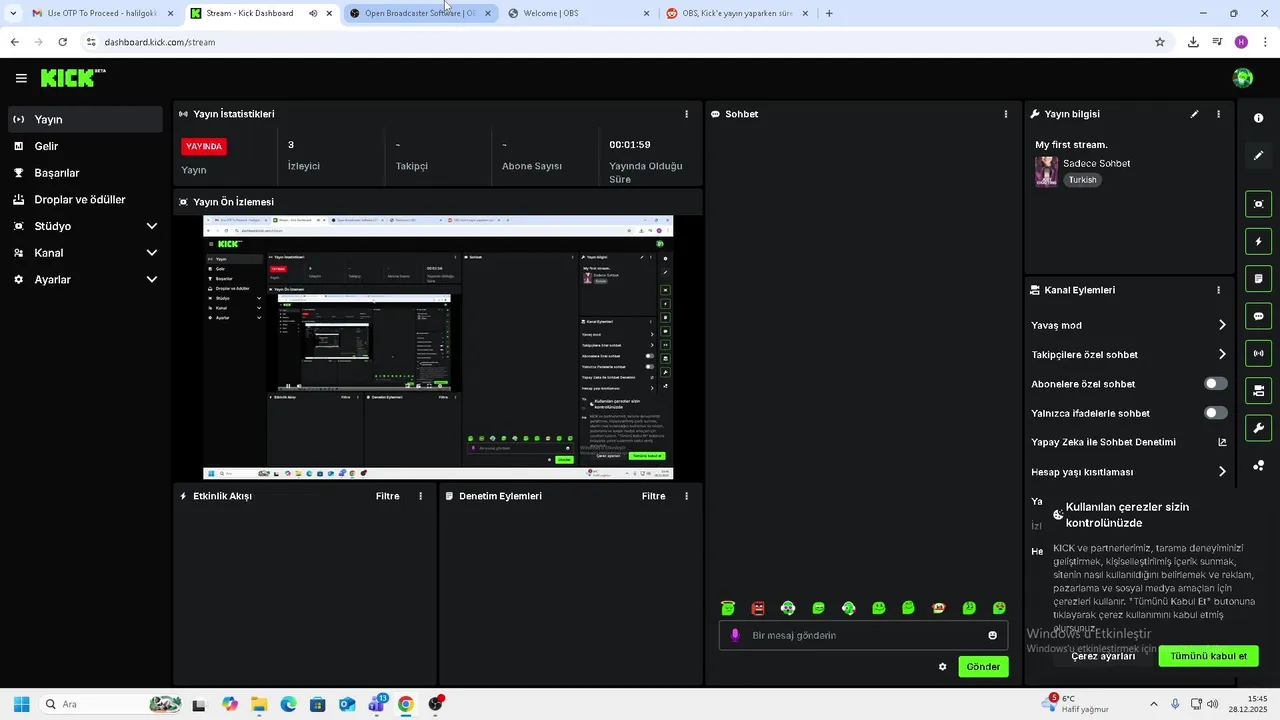
Task: Switch to Open Broadcaster Software tab
Action: coord(420,13)
